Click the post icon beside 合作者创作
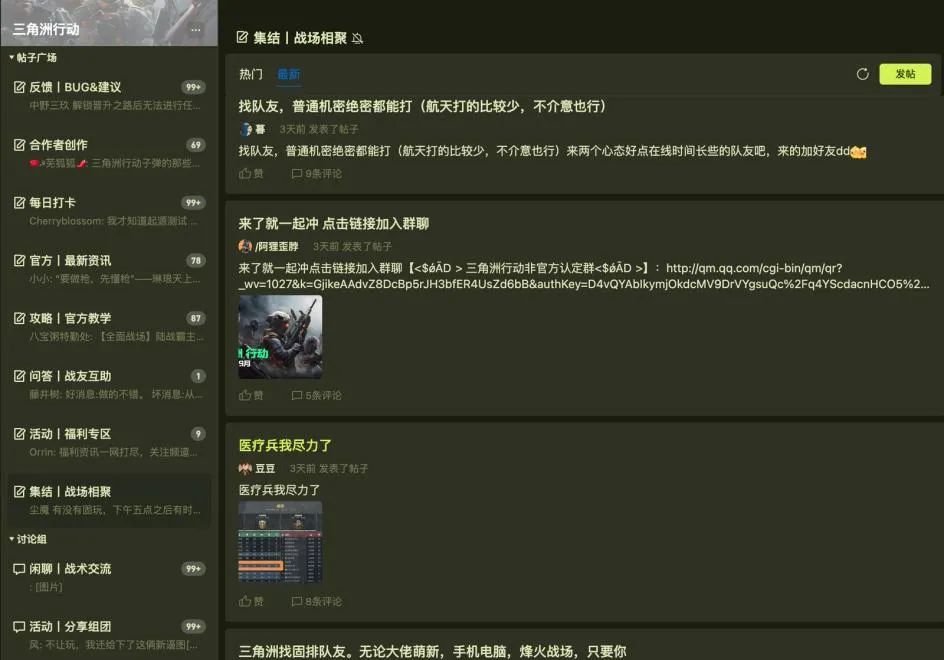The width and height of the screenshot is (944, 660). coord(19,145)
